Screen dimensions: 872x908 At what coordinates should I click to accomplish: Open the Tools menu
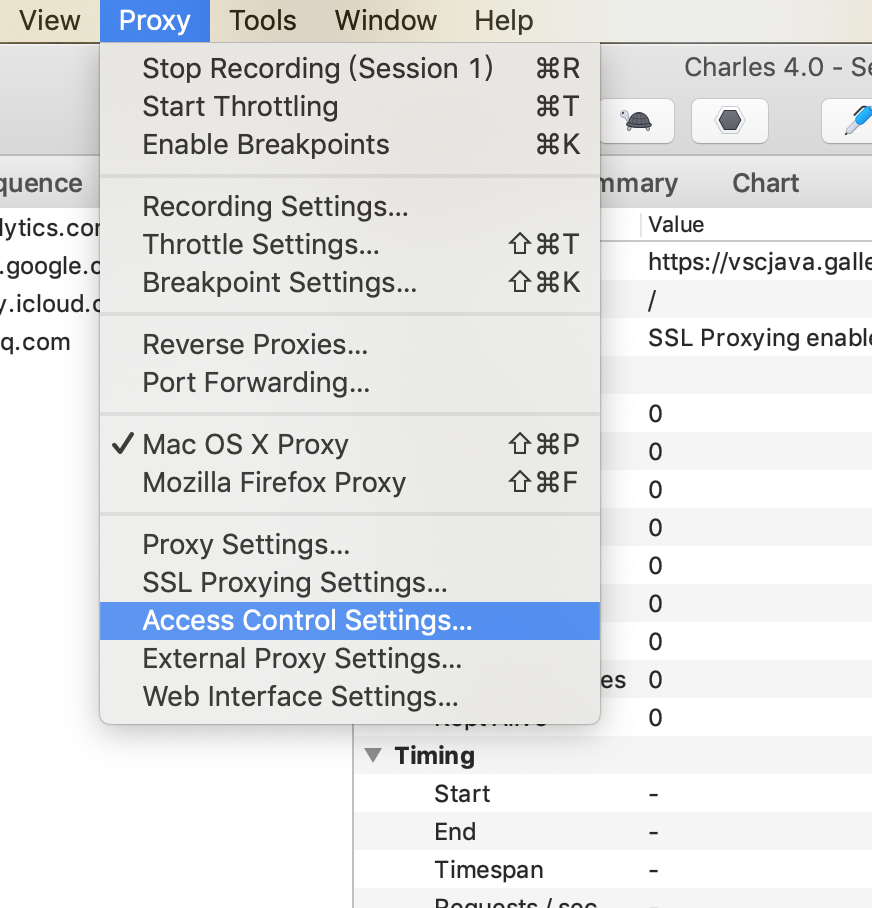click(262, 21)
